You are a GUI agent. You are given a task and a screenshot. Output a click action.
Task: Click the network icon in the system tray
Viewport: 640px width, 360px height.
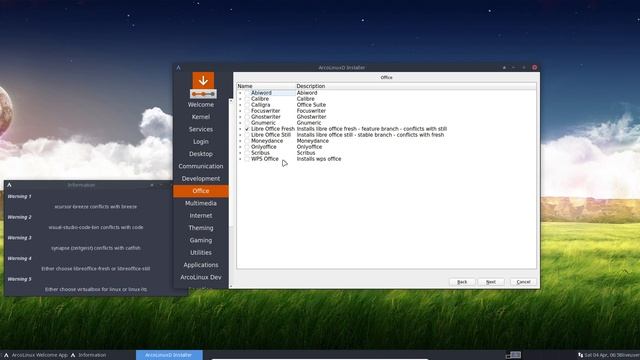580,355
